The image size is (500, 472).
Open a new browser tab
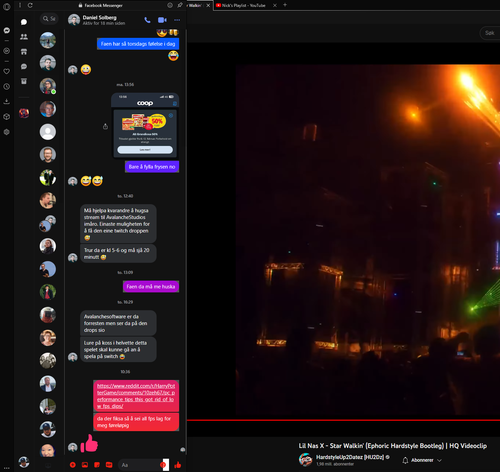tap(285, 5)
